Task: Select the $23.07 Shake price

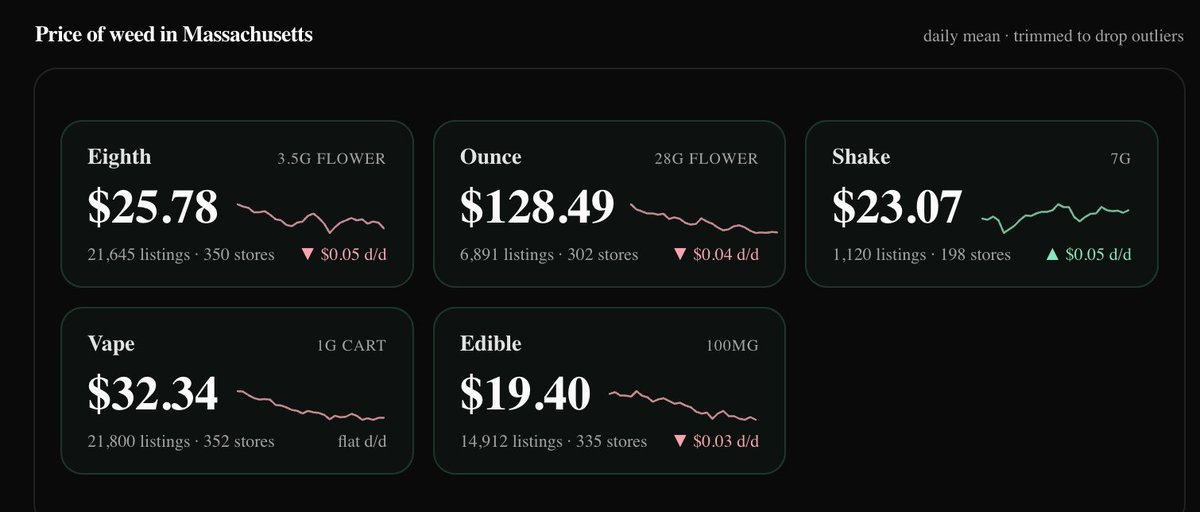Action: (x=897, y=208)
